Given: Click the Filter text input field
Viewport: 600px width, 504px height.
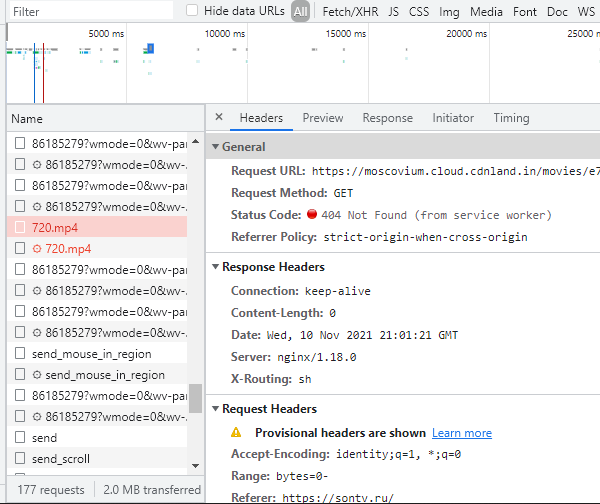Looking at the screenshot, I should [90, 12].
